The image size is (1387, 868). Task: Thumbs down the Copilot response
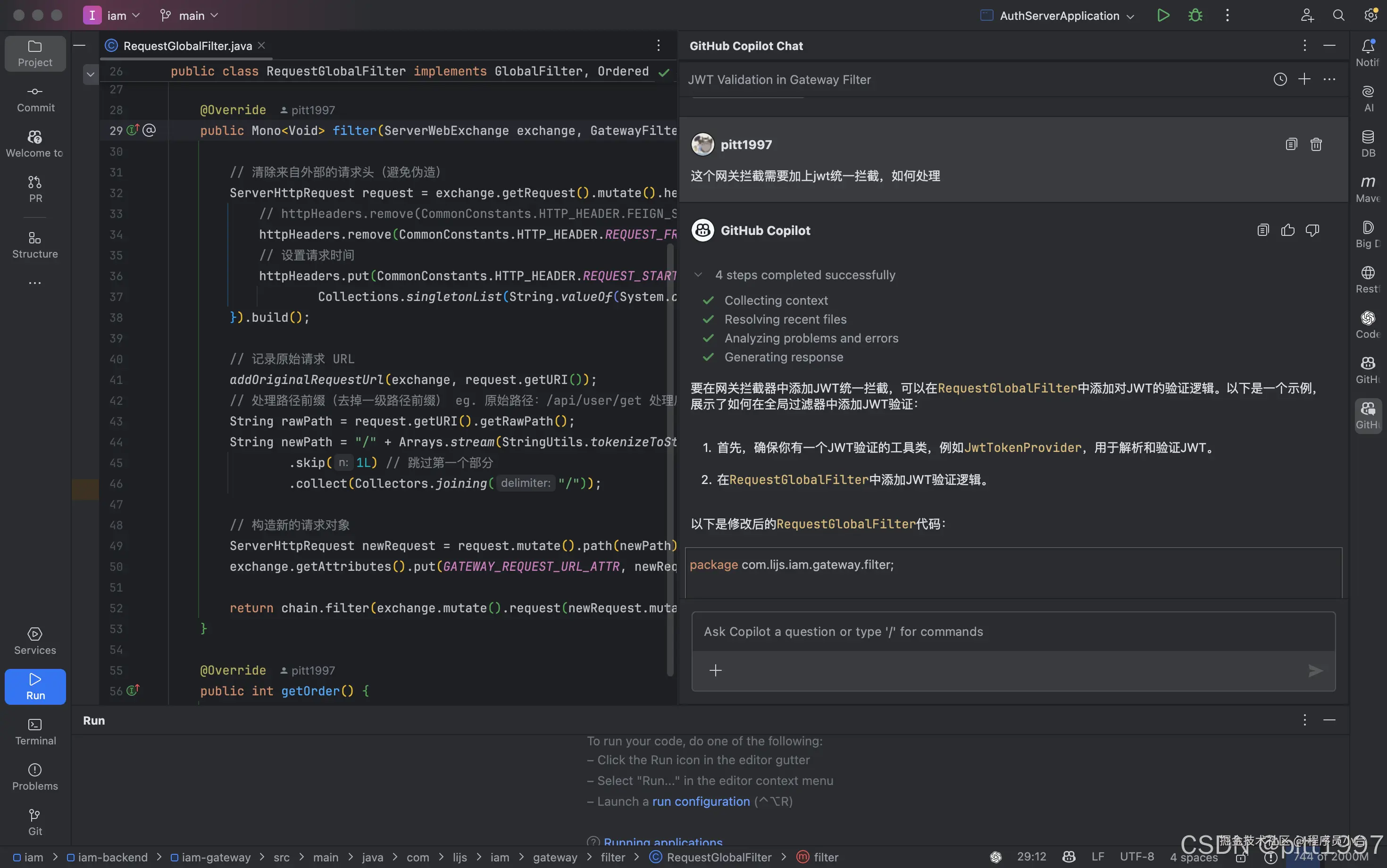[1312, 230]
